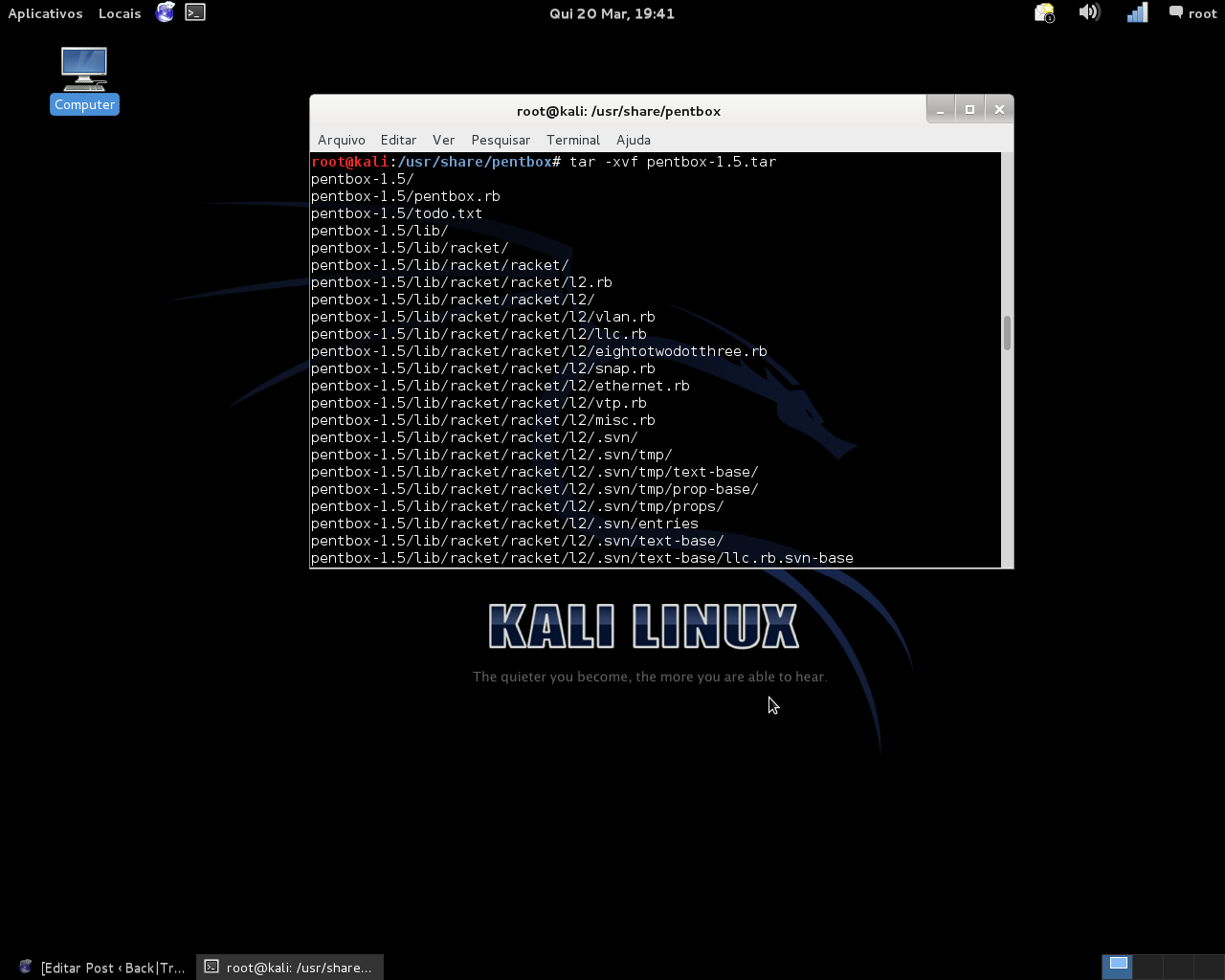Click the line ending llc.rb.svn-base
The width and height of the screenshot is (1225, 980).
tap(582, 558)
